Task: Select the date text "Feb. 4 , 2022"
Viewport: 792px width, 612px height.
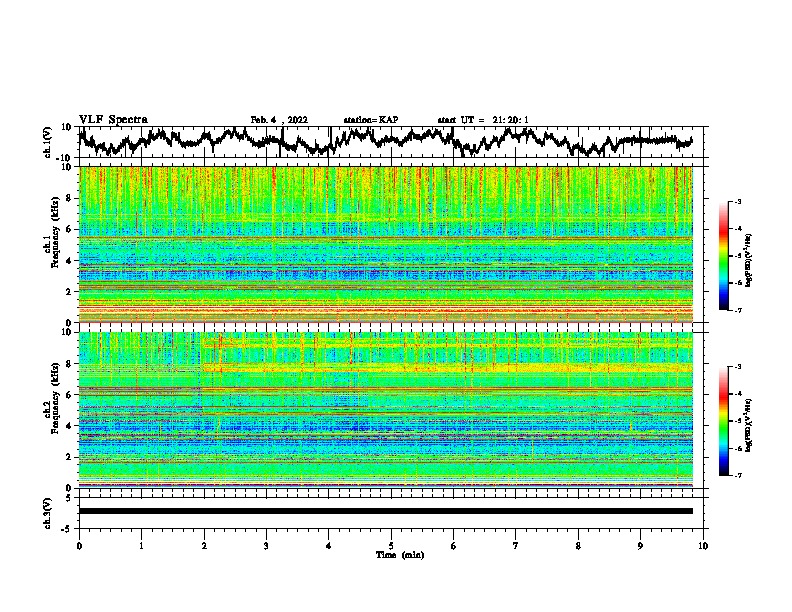Action: [279, 120]
